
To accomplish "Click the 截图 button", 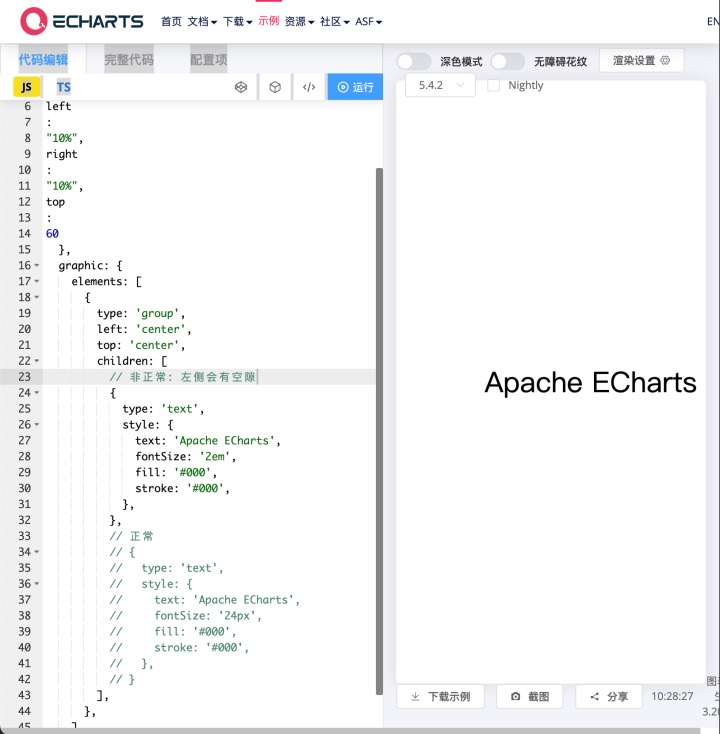I will tap(529, 697).
